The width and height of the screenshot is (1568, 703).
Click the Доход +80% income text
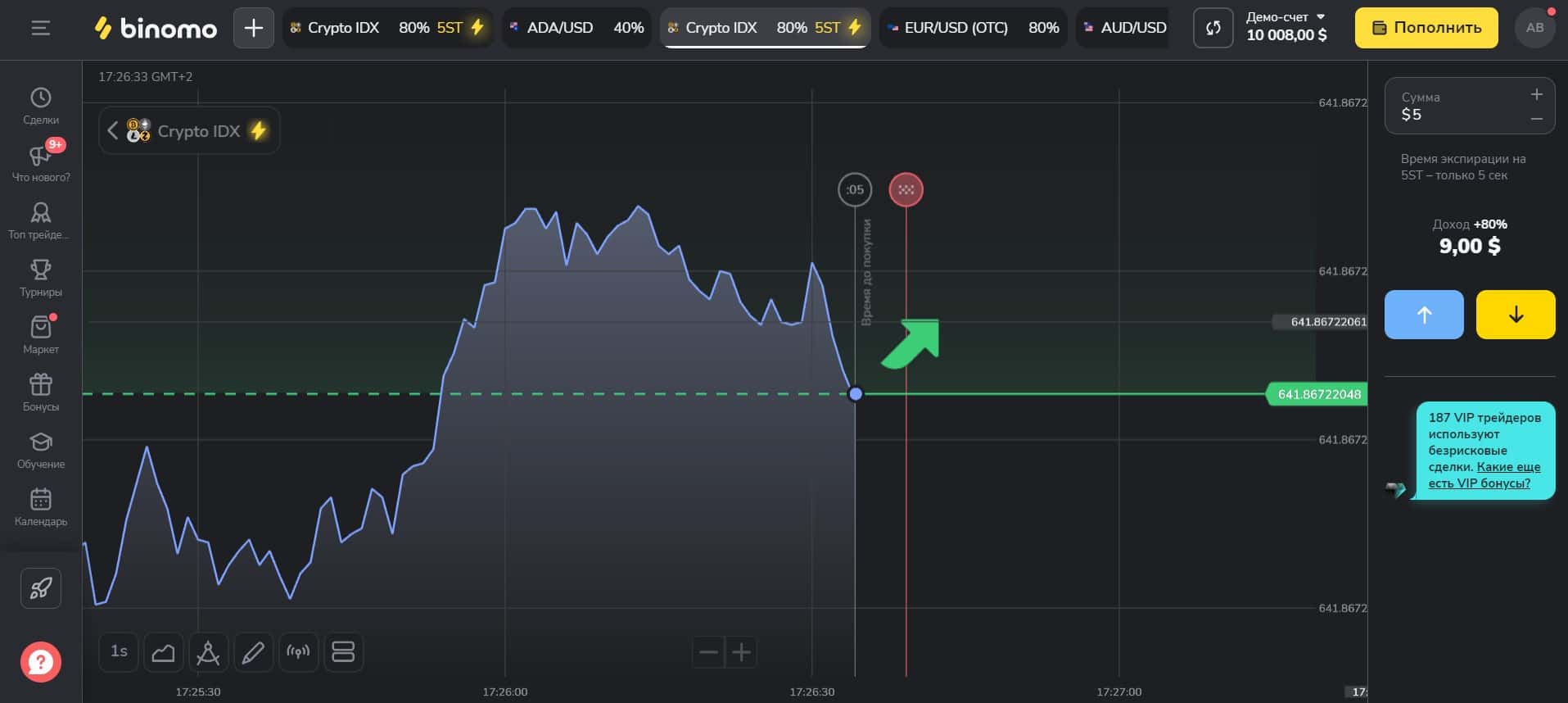pyautogui.click(x=1470, y=224)
